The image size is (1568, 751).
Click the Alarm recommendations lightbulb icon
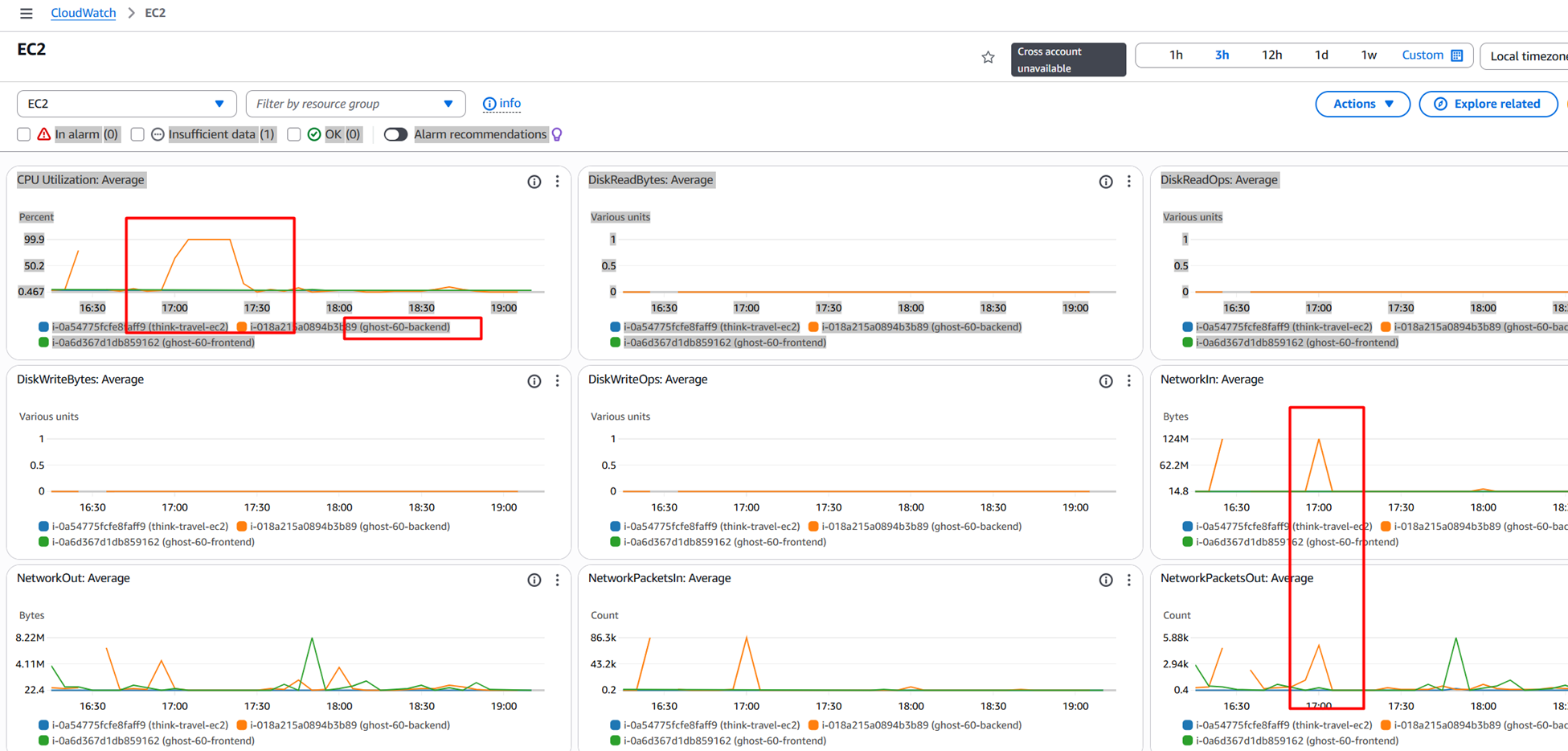point(557,134)
